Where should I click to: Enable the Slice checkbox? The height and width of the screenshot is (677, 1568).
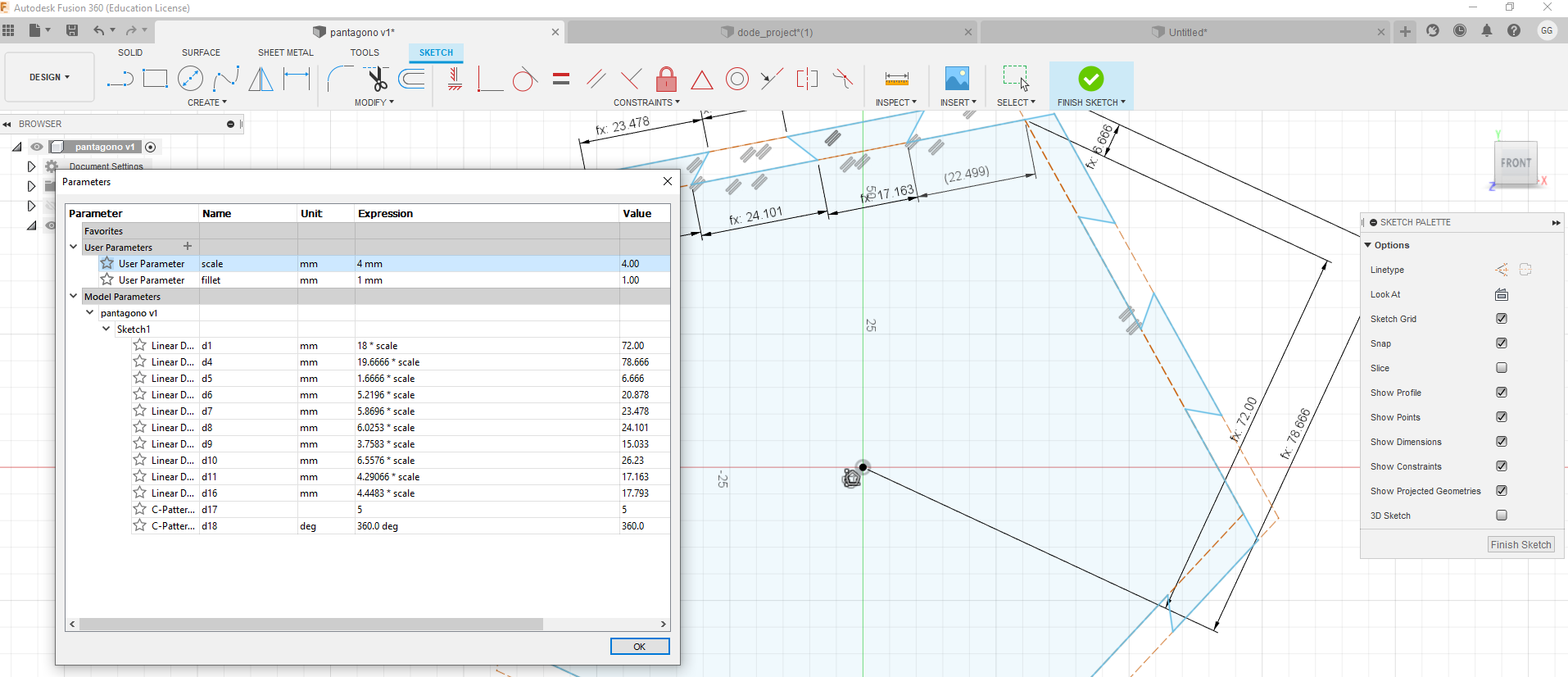point(1501,368)
